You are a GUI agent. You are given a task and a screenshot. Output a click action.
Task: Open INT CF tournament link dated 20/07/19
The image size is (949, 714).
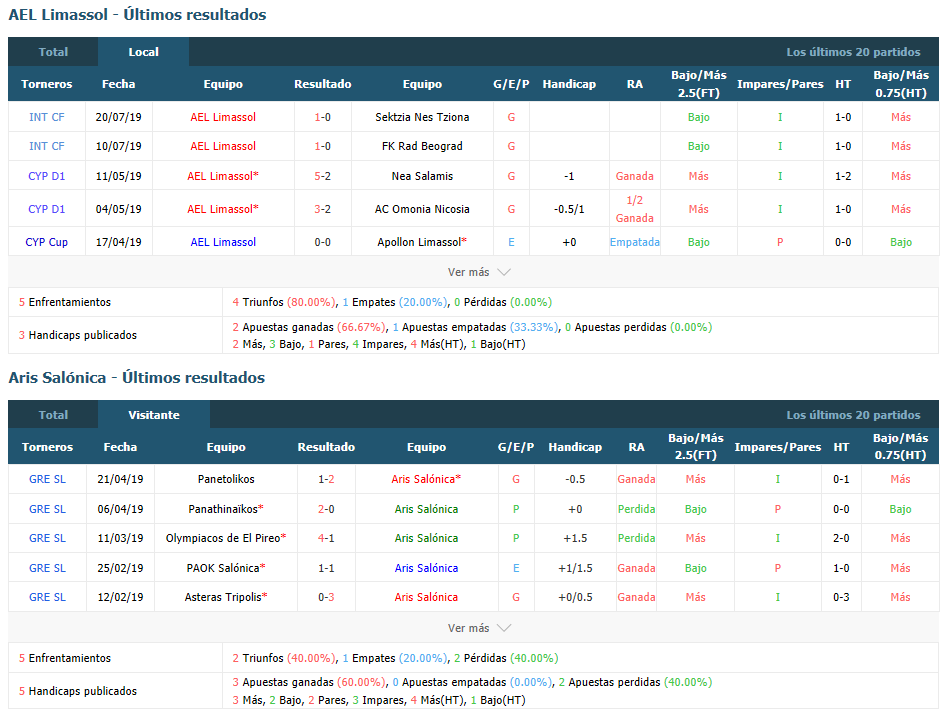pos(47,117)
